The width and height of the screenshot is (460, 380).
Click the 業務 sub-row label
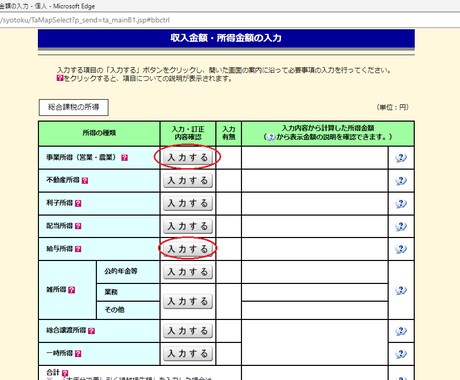point(111,292)
